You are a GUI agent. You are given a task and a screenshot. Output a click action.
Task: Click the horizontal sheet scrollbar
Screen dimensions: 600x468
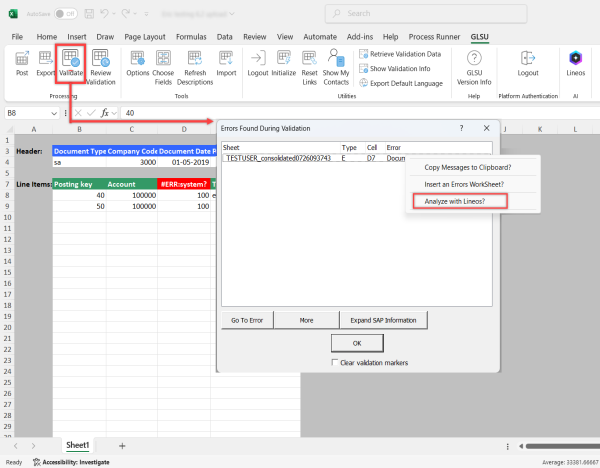[x=562, y=446]
